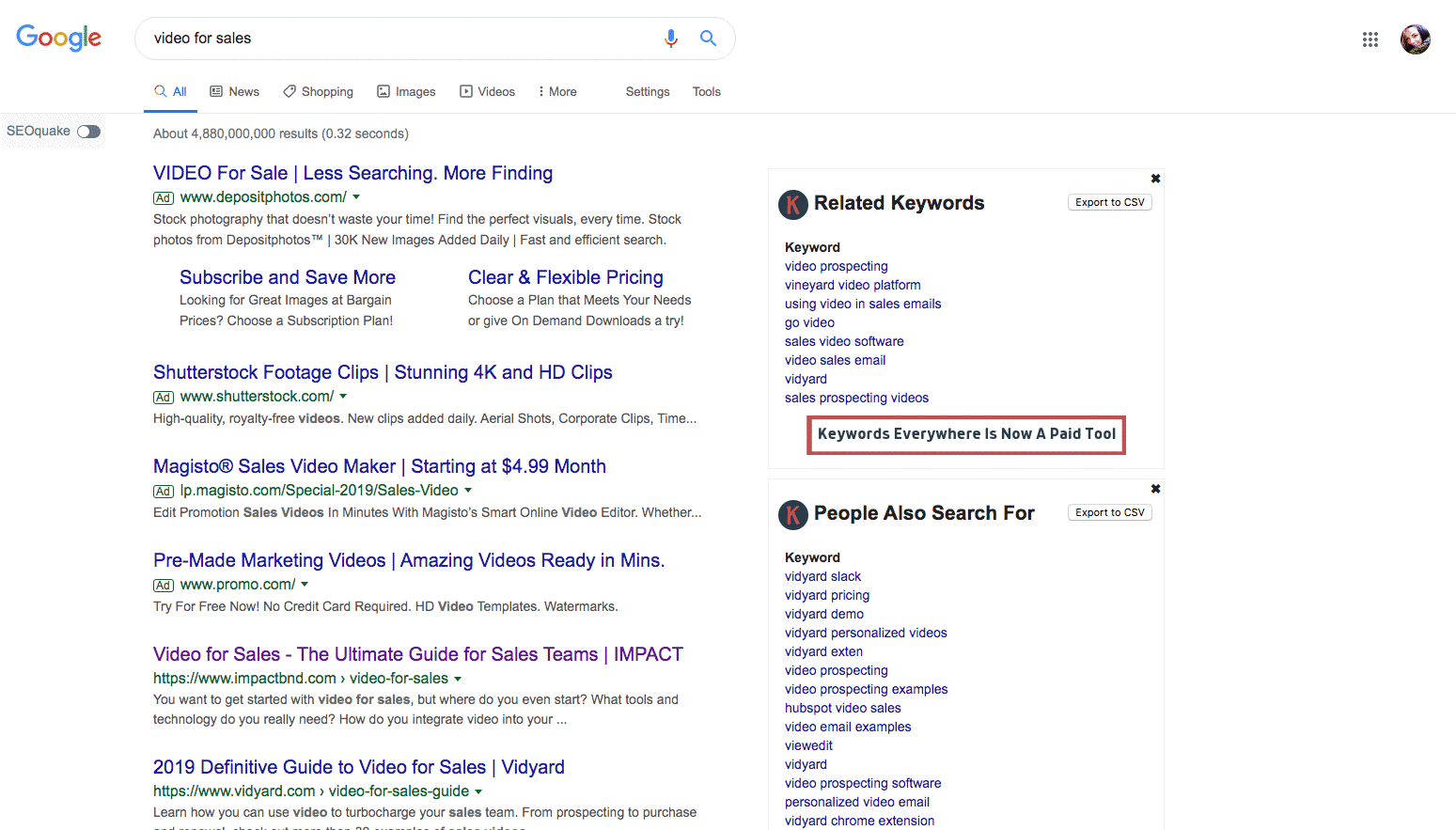Close the People Also Search For panel
The width and height of the screenshot is (1456, 830).
tap(1156, 489)
